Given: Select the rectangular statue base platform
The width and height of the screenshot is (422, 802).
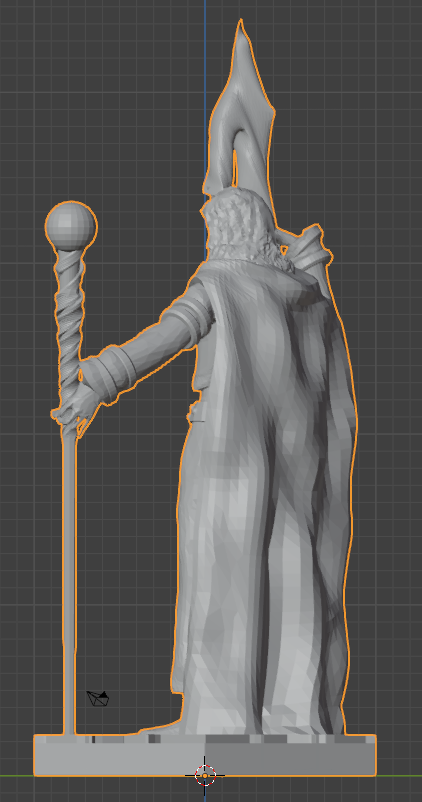Looking at the screenshot, I should coord(205,755).
